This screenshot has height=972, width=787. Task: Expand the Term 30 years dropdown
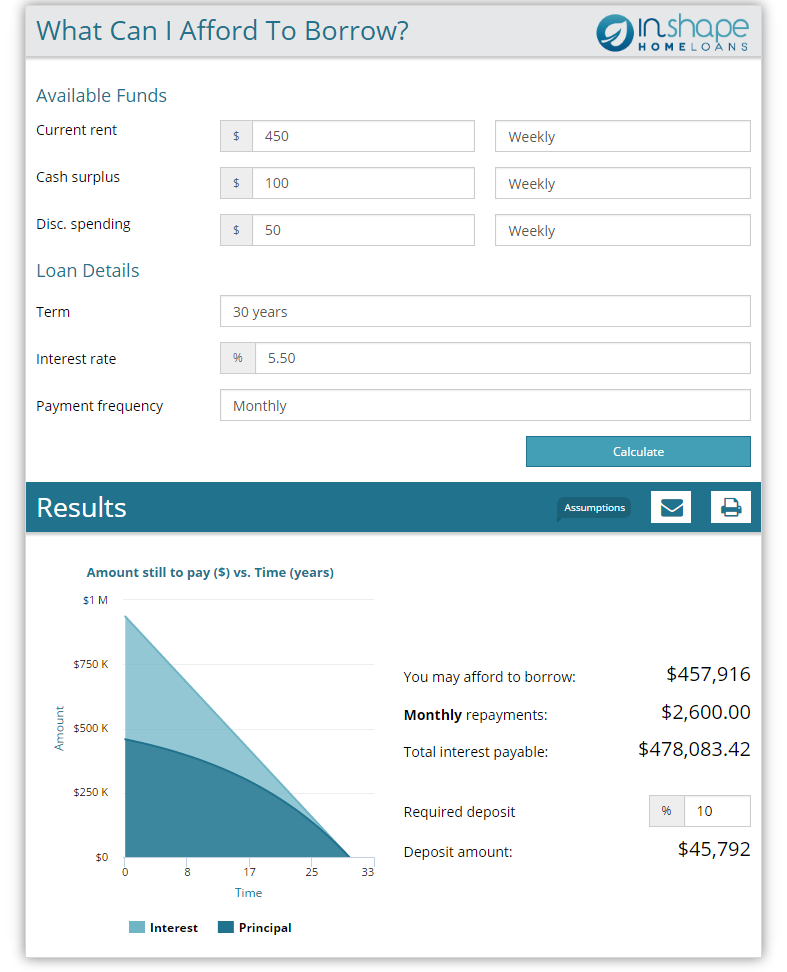tap(485, 311)
